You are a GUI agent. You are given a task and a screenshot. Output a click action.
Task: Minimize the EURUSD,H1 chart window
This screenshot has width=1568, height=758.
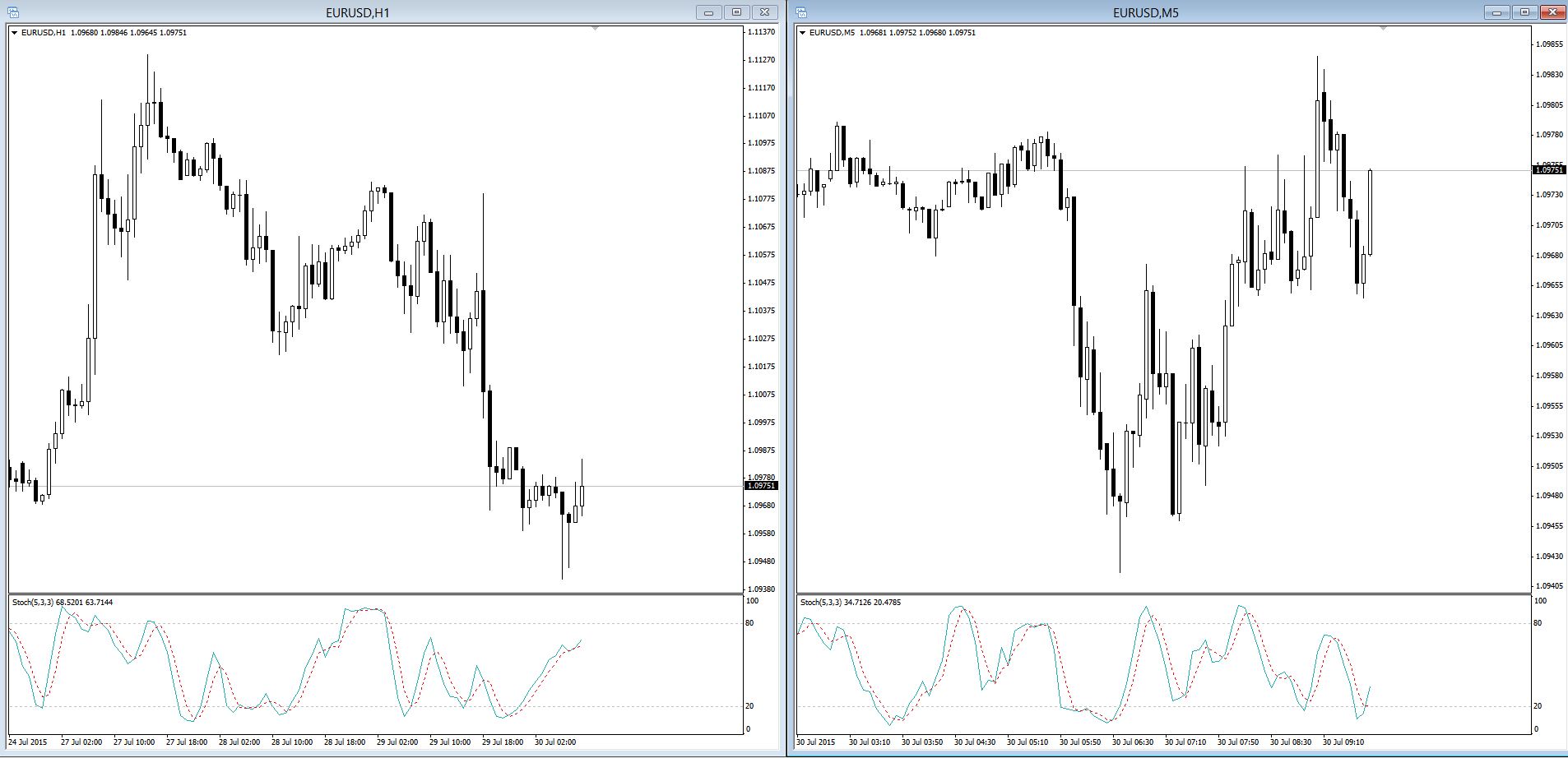708,12
